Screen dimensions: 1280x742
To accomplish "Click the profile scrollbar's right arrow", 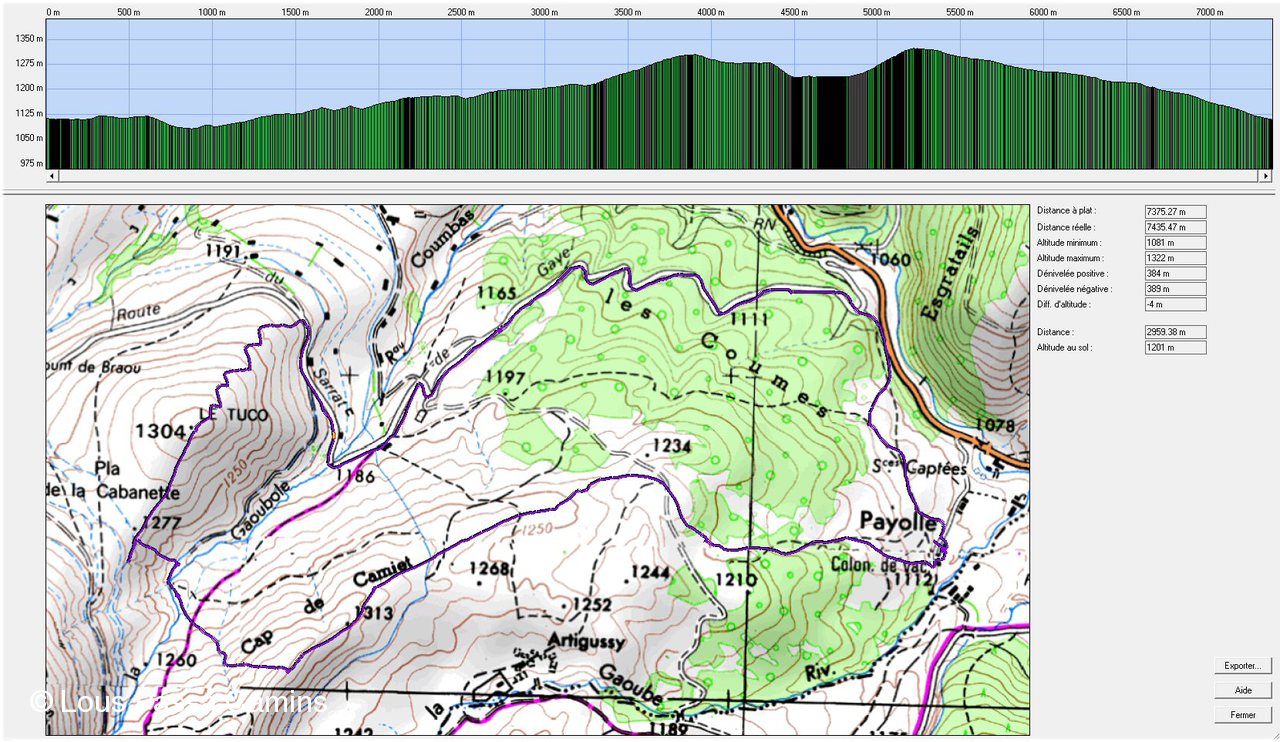I will (1265, 176).
